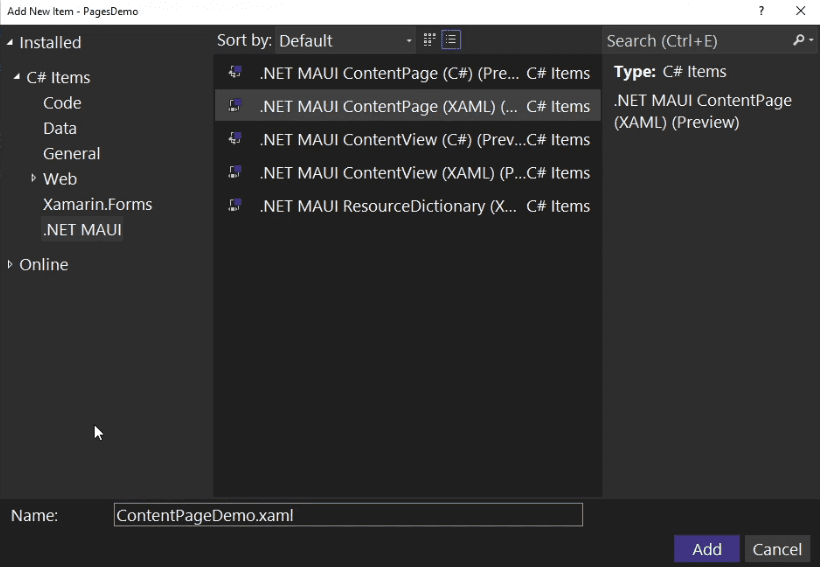The height and width of the screenshot is (567, 820).
Task: Open the Sort by Default dropdown
Action: tap(345, 41)
